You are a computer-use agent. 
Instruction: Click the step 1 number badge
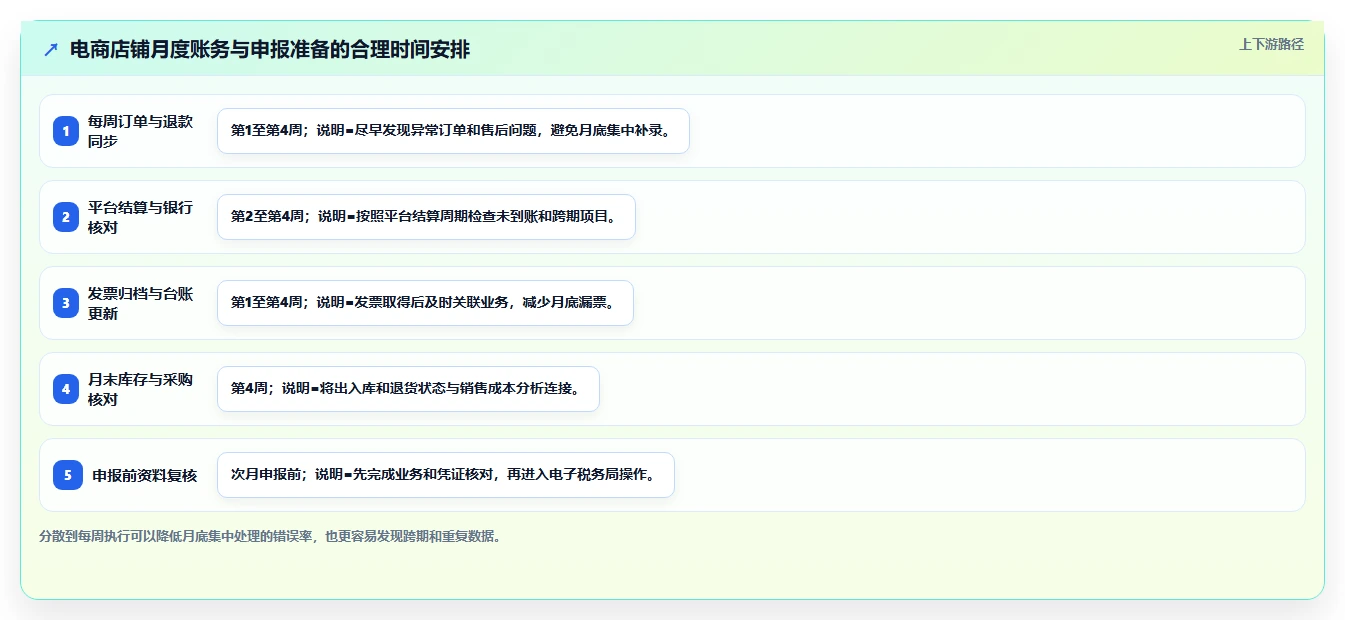coord(66,131)
